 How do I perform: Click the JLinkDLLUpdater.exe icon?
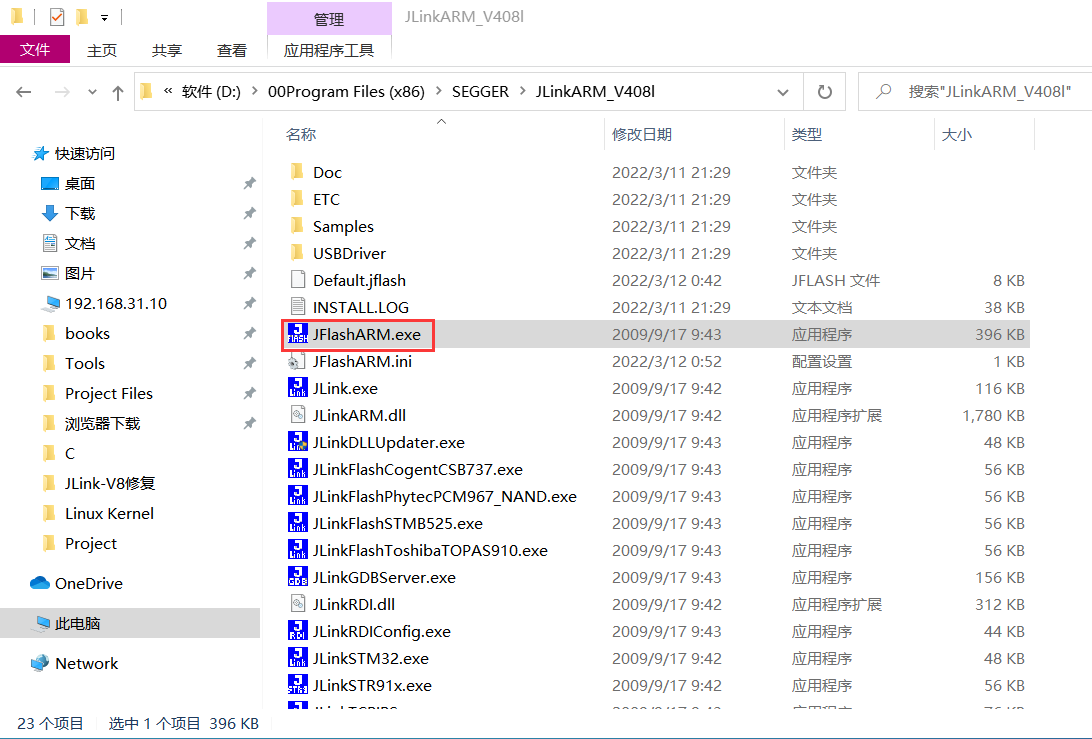click(x=297, y=442)
